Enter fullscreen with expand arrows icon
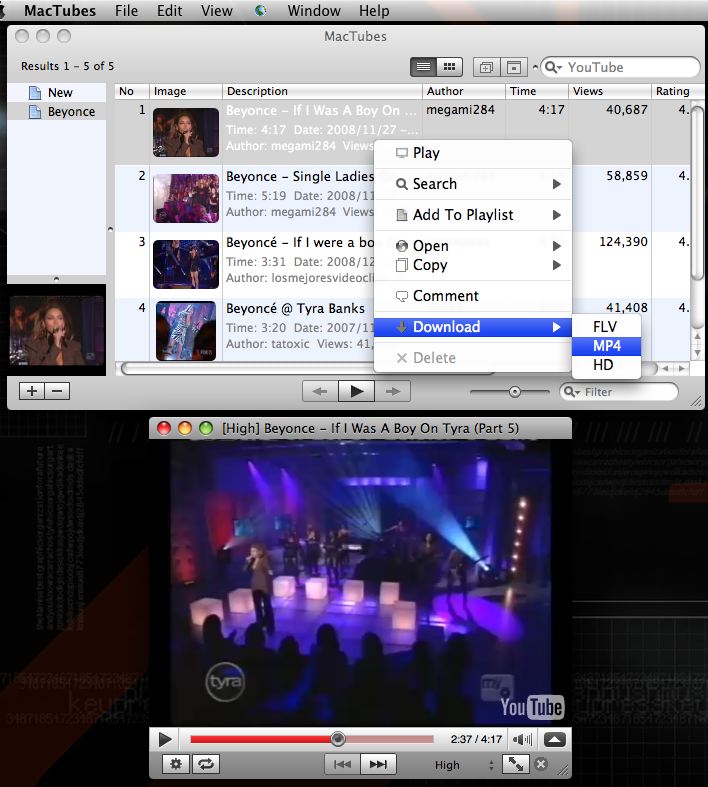Screen dimensions: 708x787 [x=516, y=764]
